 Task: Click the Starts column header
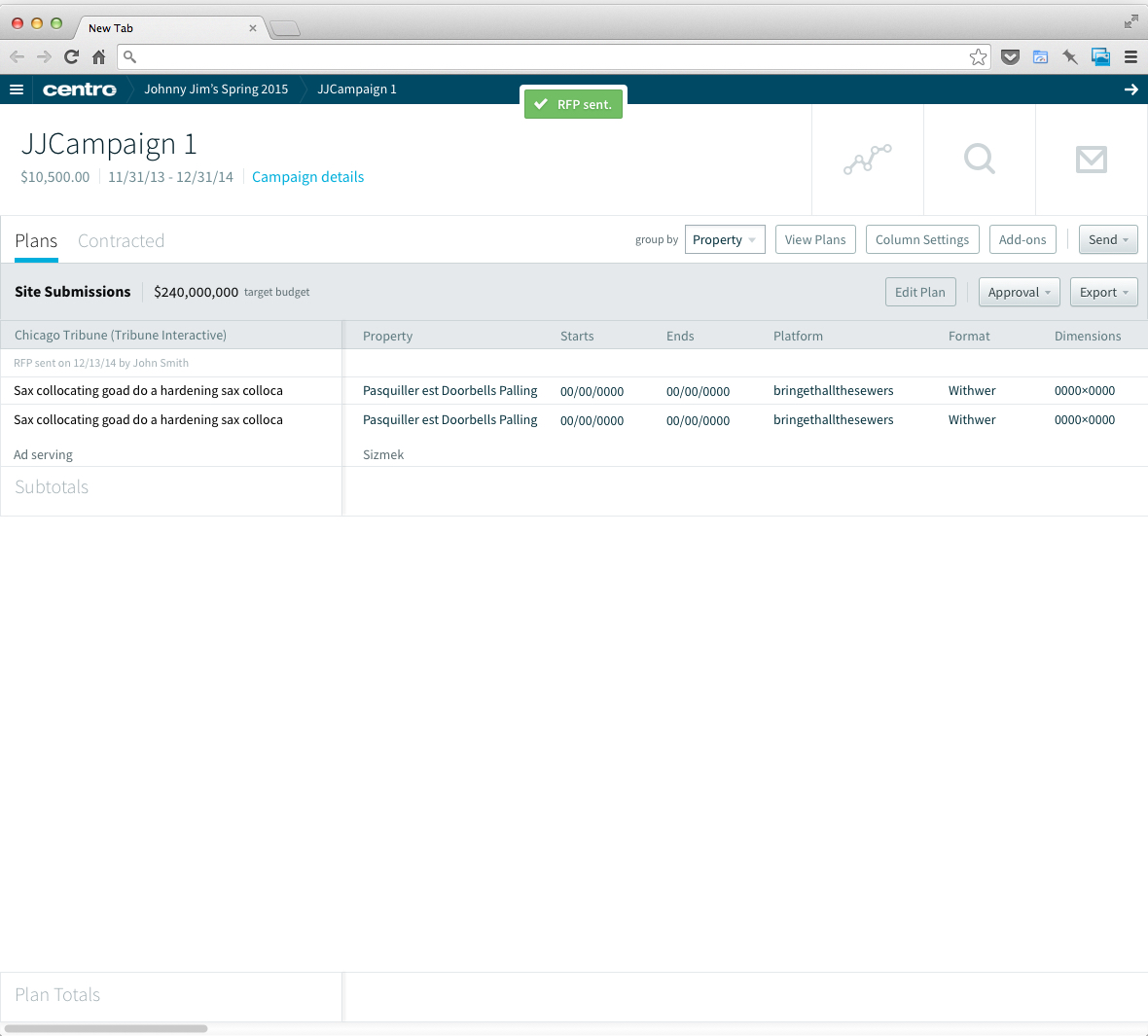click(x=577, y=336)
